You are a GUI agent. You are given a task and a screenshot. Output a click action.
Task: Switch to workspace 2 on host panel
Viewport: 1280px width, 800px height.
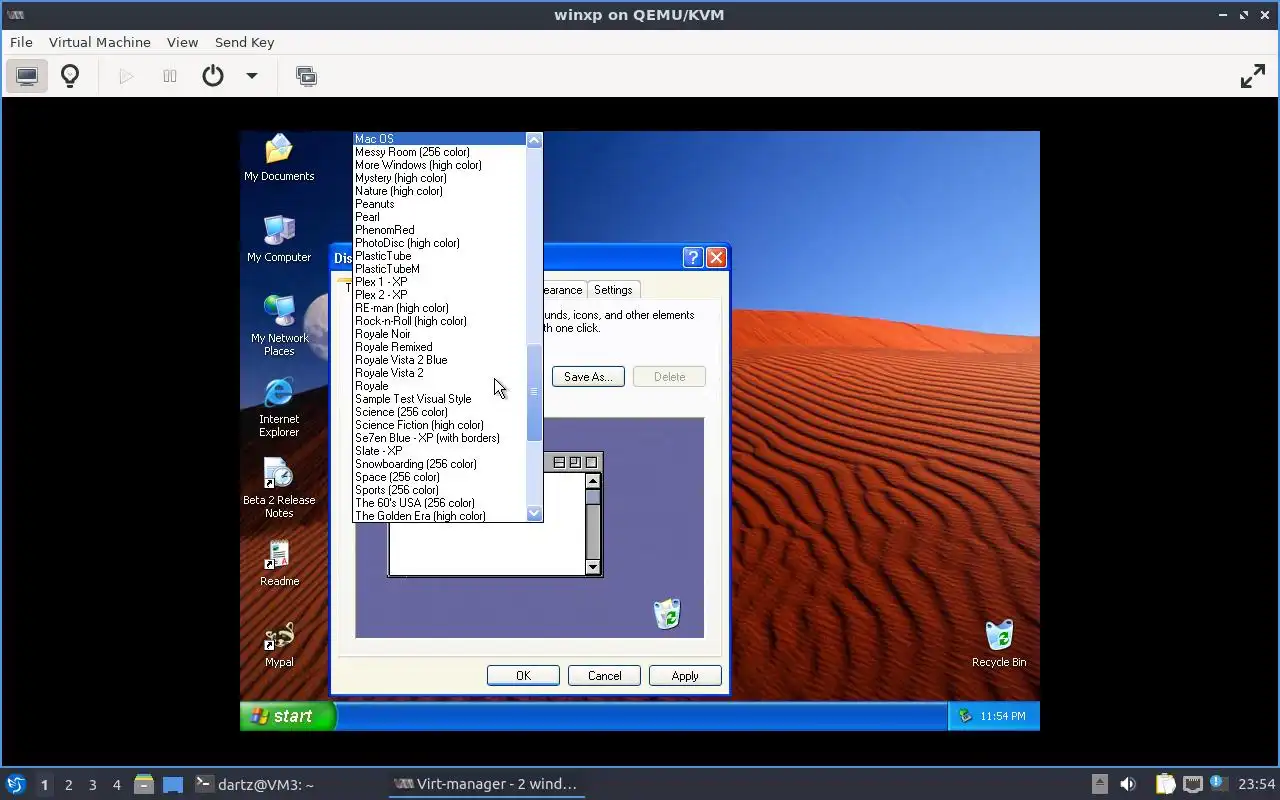69,785
